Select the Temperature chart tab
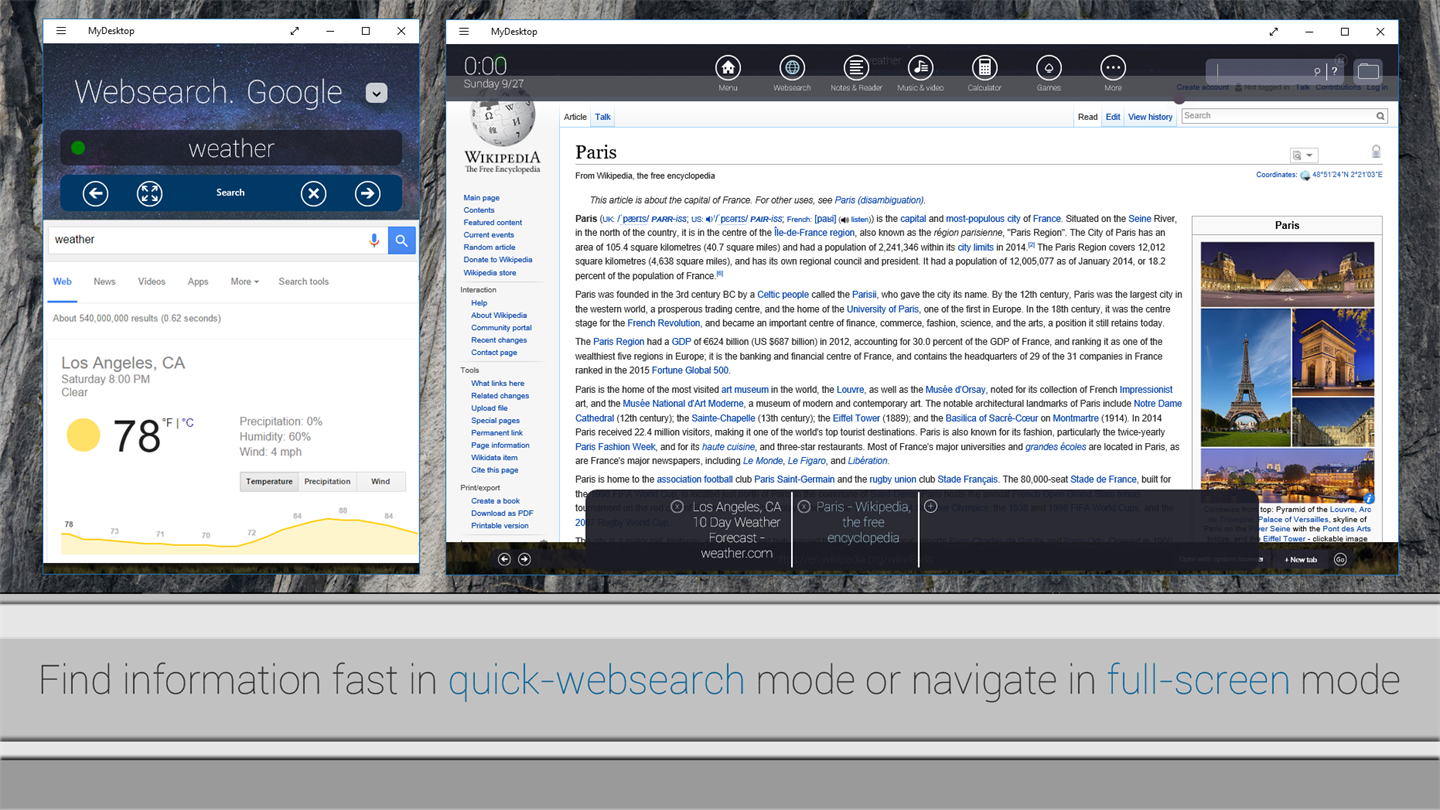 click(x=269, y=481)
